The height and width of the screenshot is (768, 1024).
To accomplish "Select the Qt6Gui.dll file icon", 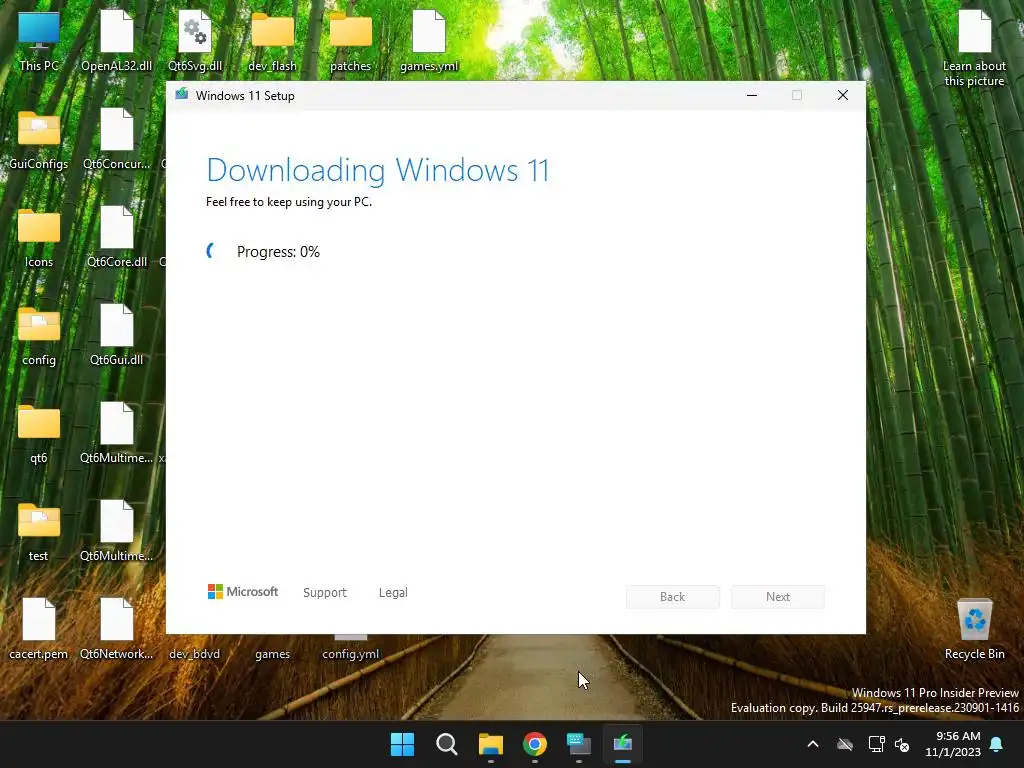I will tap(116, 335).
